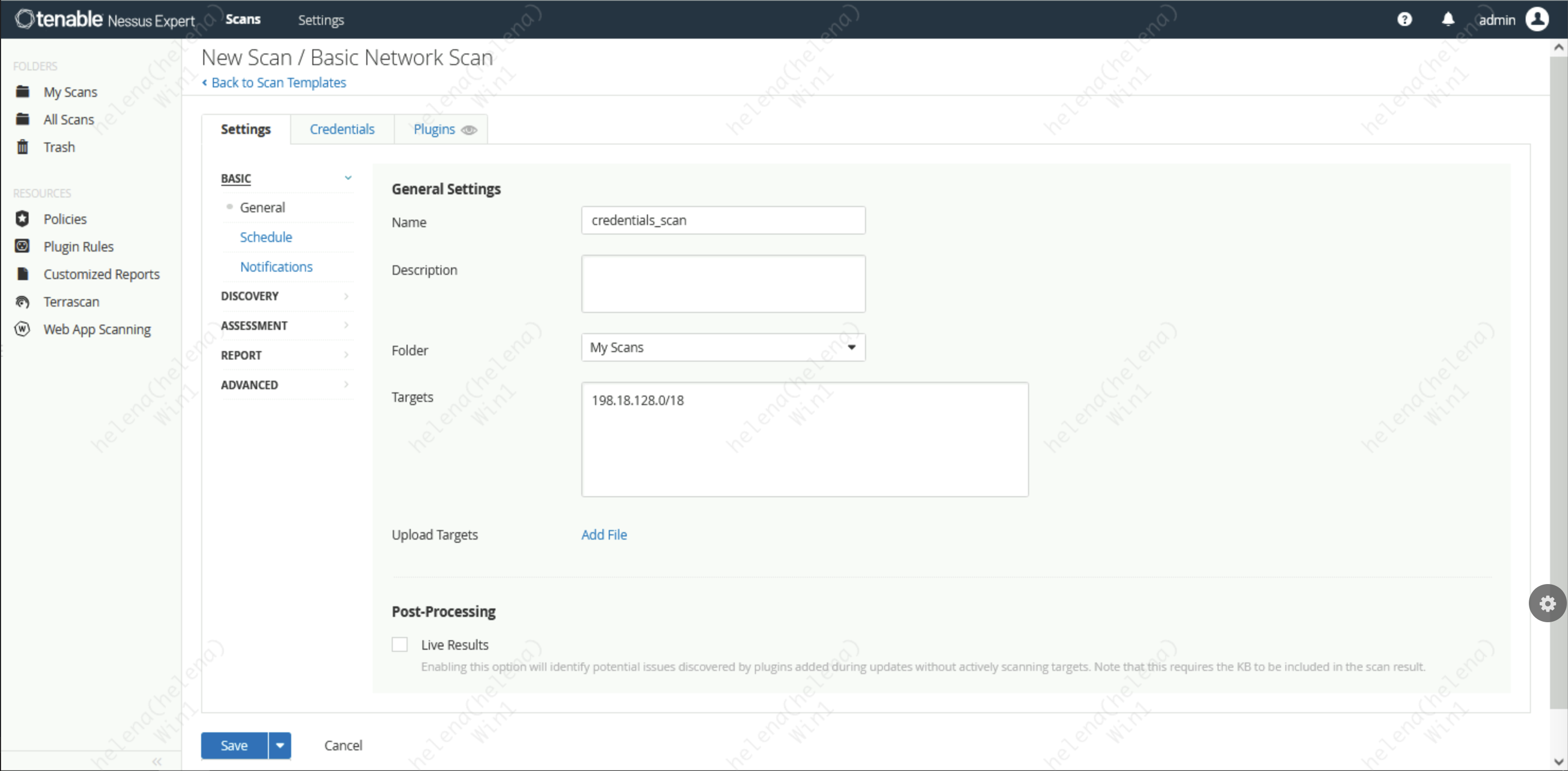Image resolution: width=1568 pixels, height=771 pixels.
Task: Open the Folder dropdown showing My Scans
Action: [x=723, y=347]
